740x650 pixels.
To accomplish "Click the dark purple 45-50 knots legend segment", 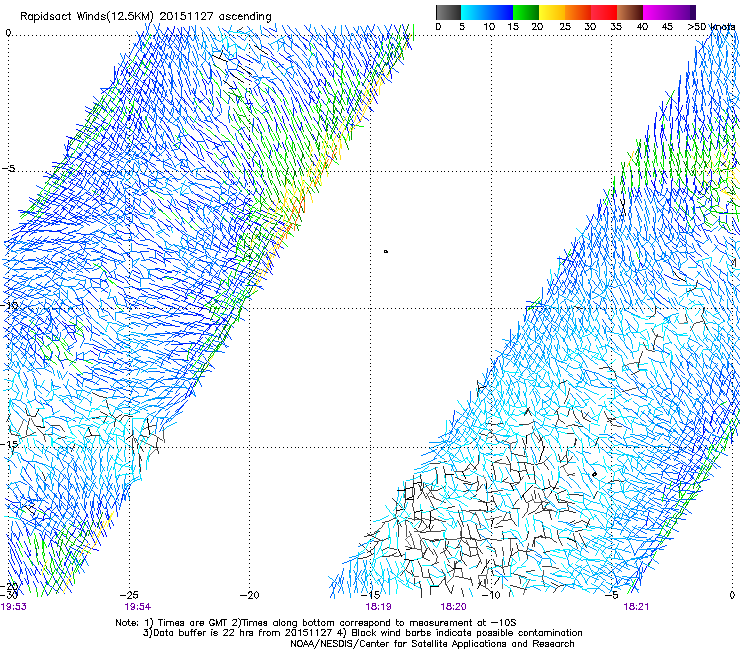I will [682, 12].
